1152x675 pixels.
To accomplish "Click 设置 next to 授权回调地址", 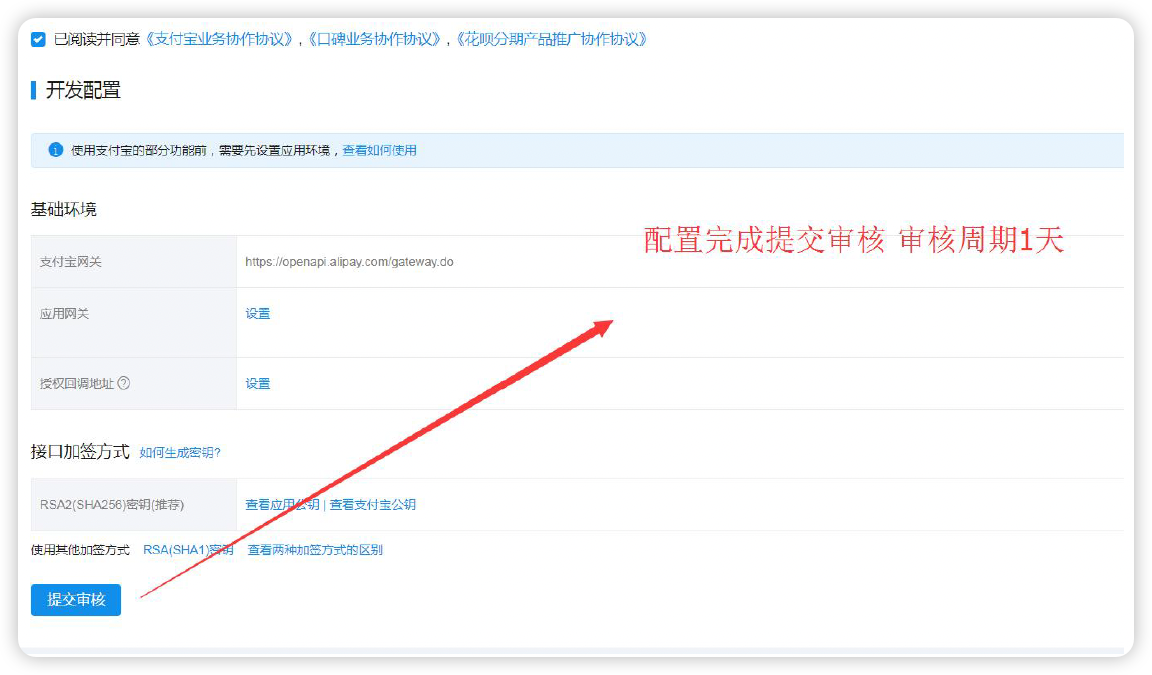I will pos(257,383).
